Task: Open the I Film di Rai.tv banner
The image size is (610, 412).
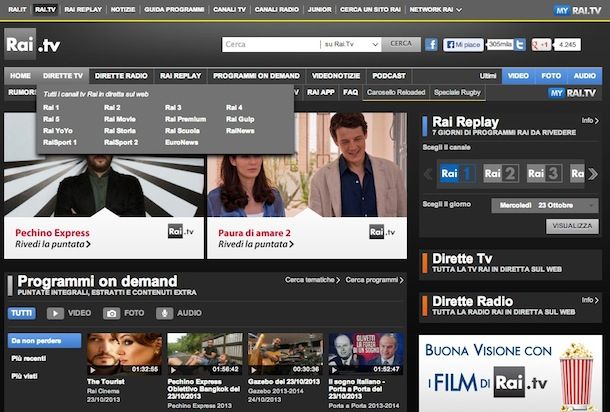Action: click(x=510, y=373)
